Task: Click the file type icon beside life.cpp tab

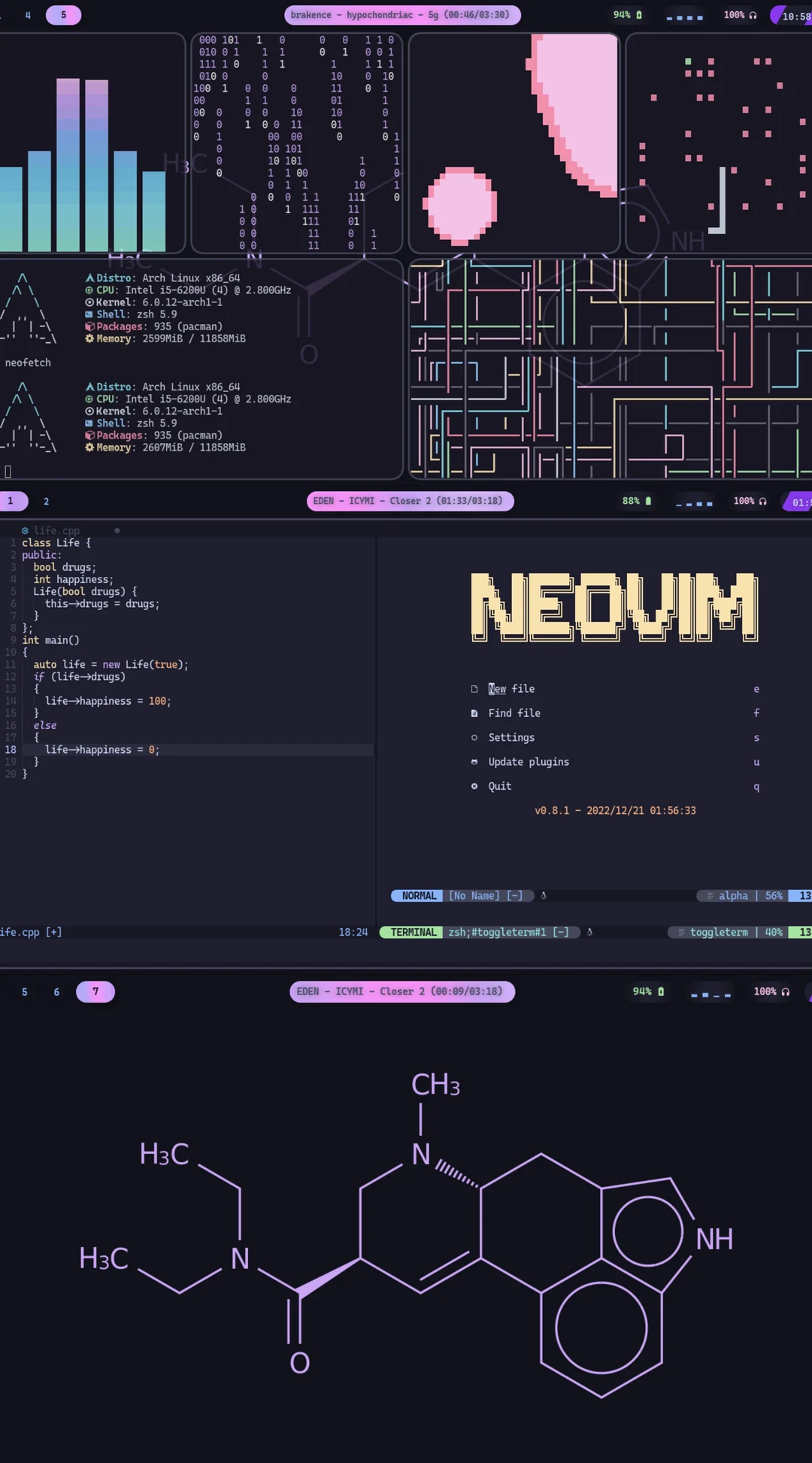Action: (x=25, y=530)
